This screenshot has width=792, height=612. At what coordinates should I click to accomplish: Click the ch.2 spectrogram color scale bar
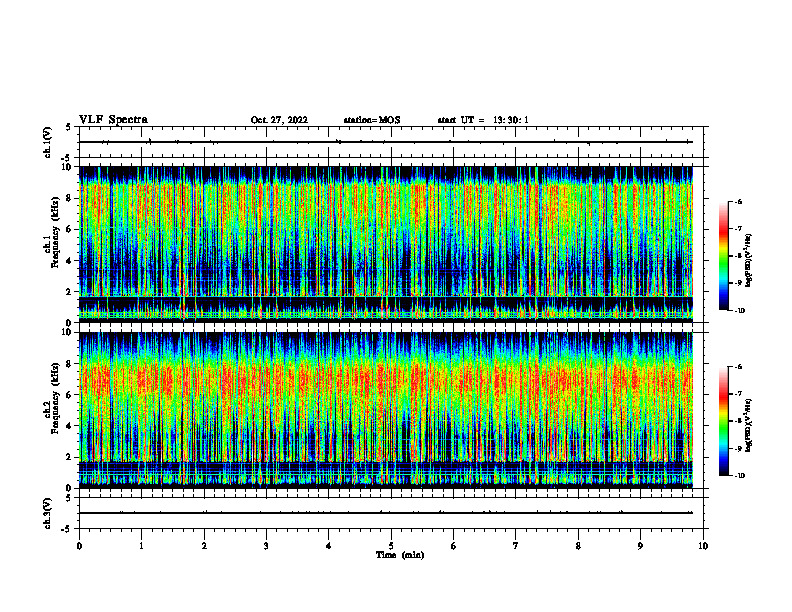click(x=724, y=421)
